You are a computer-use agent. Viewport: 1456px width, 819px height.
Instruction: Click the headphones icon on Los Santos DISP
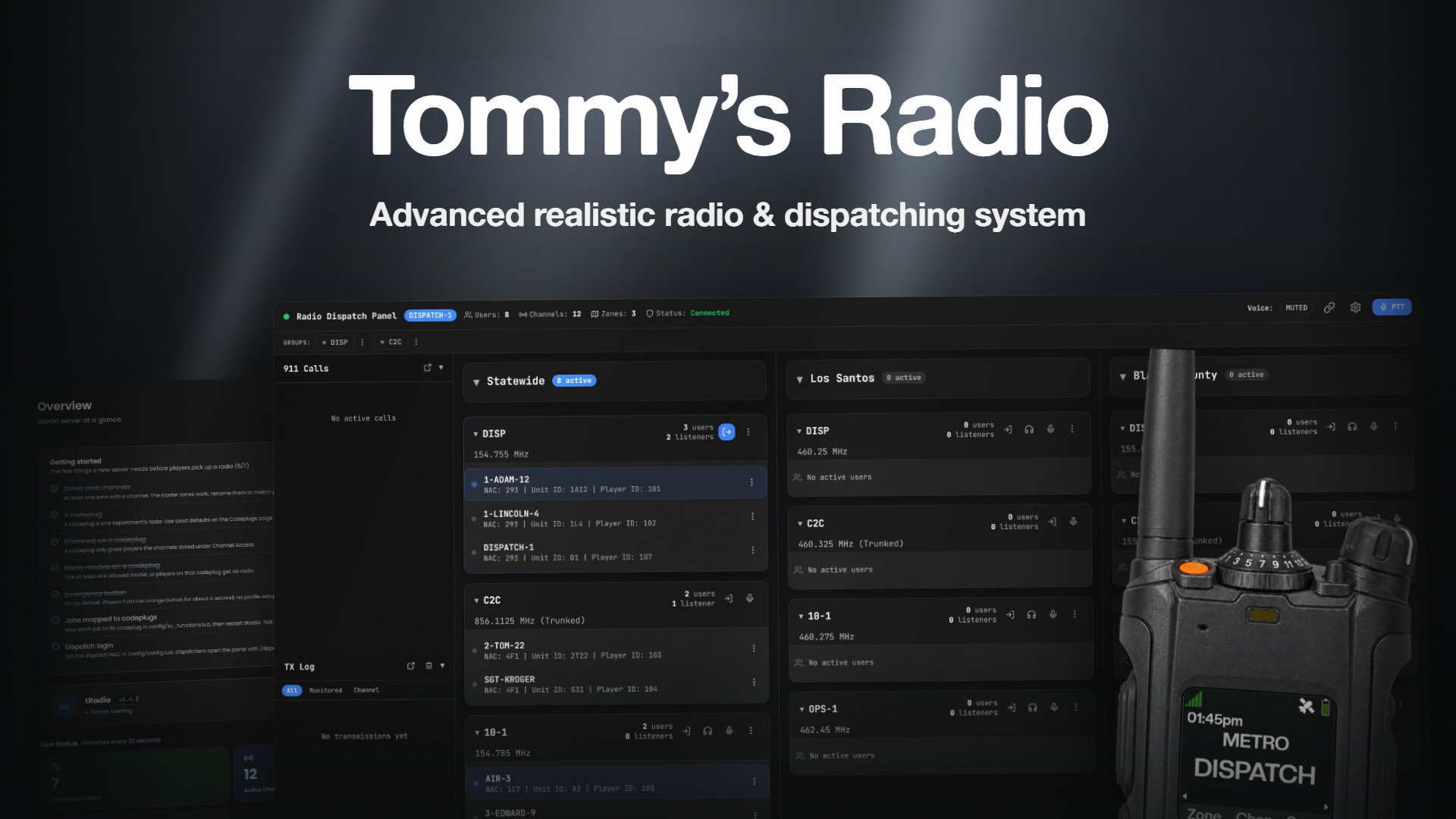coord(1029,429)
